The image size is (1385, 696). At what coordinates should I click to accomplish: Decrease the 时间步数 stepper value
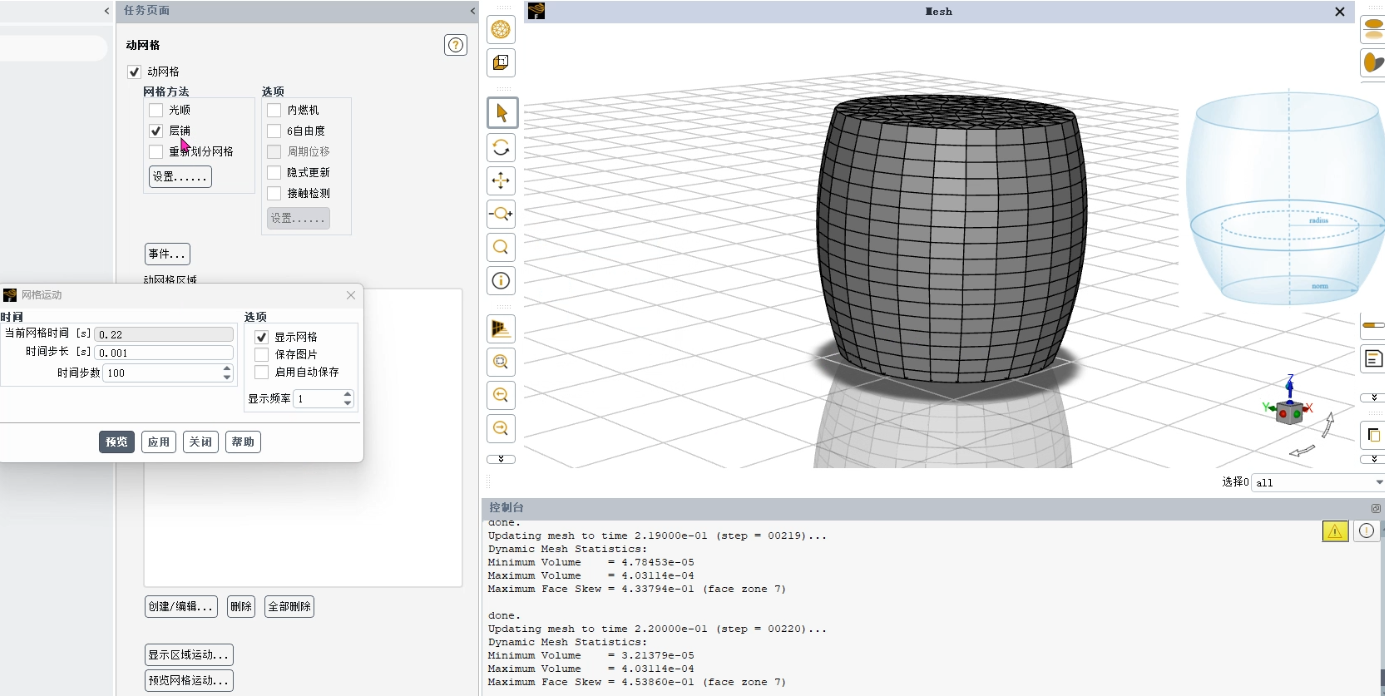227,377
